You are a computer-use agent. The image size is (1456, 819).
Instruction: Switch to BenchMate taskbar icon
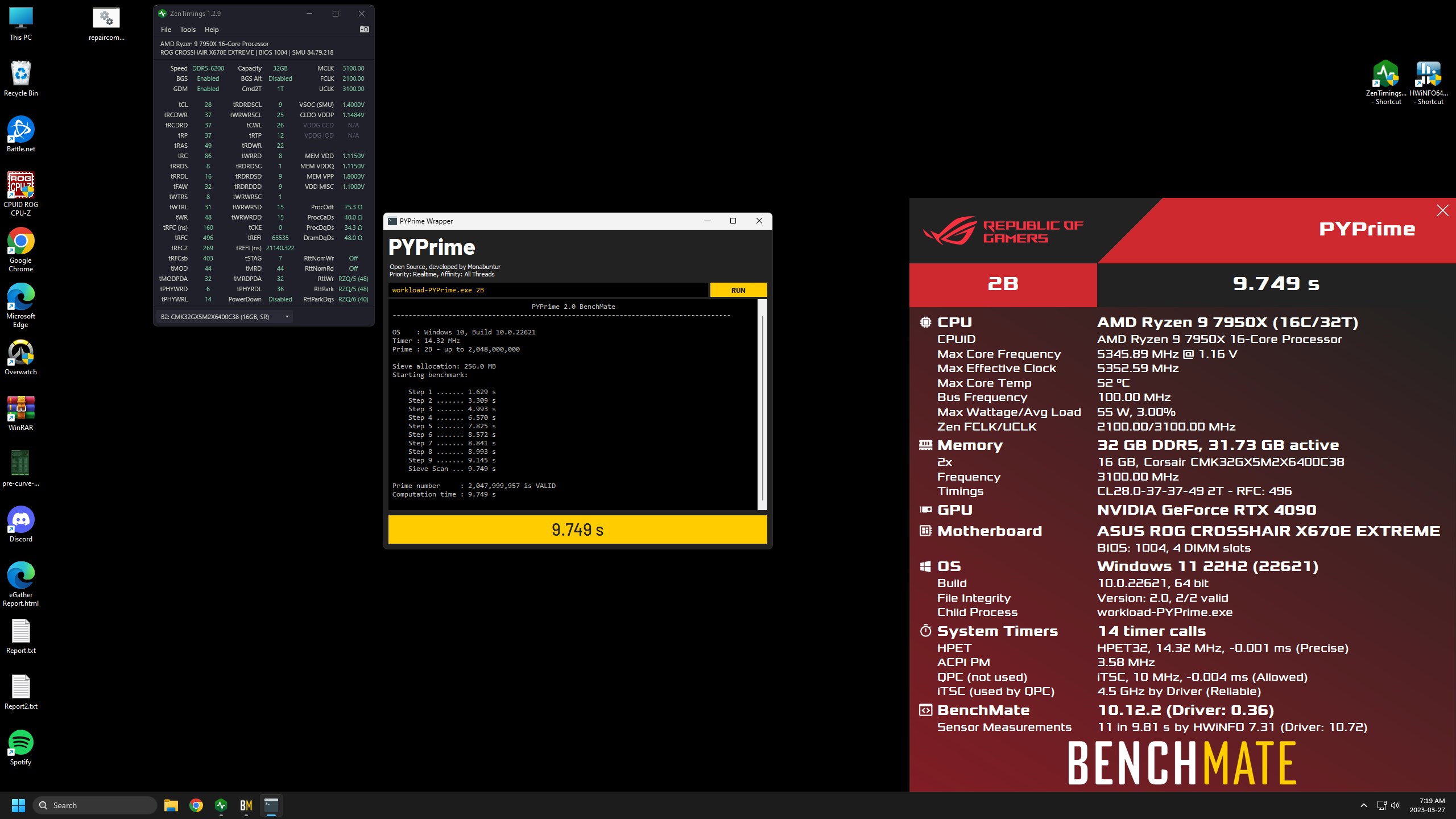coord(246,805)
